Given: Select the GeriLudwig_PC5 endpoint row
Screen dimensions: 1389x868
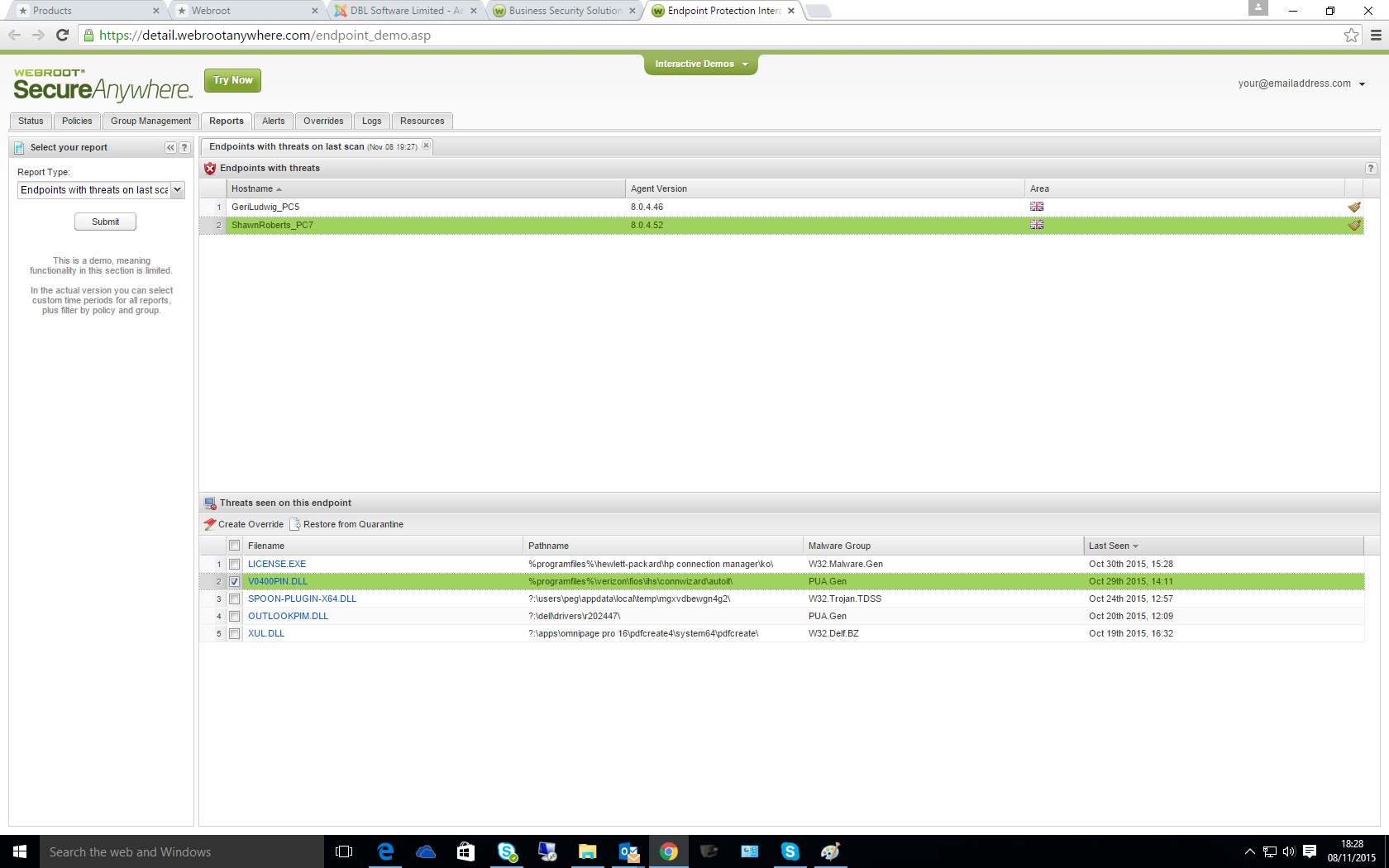Looking at the screenshot, I should tap(781, 207).
